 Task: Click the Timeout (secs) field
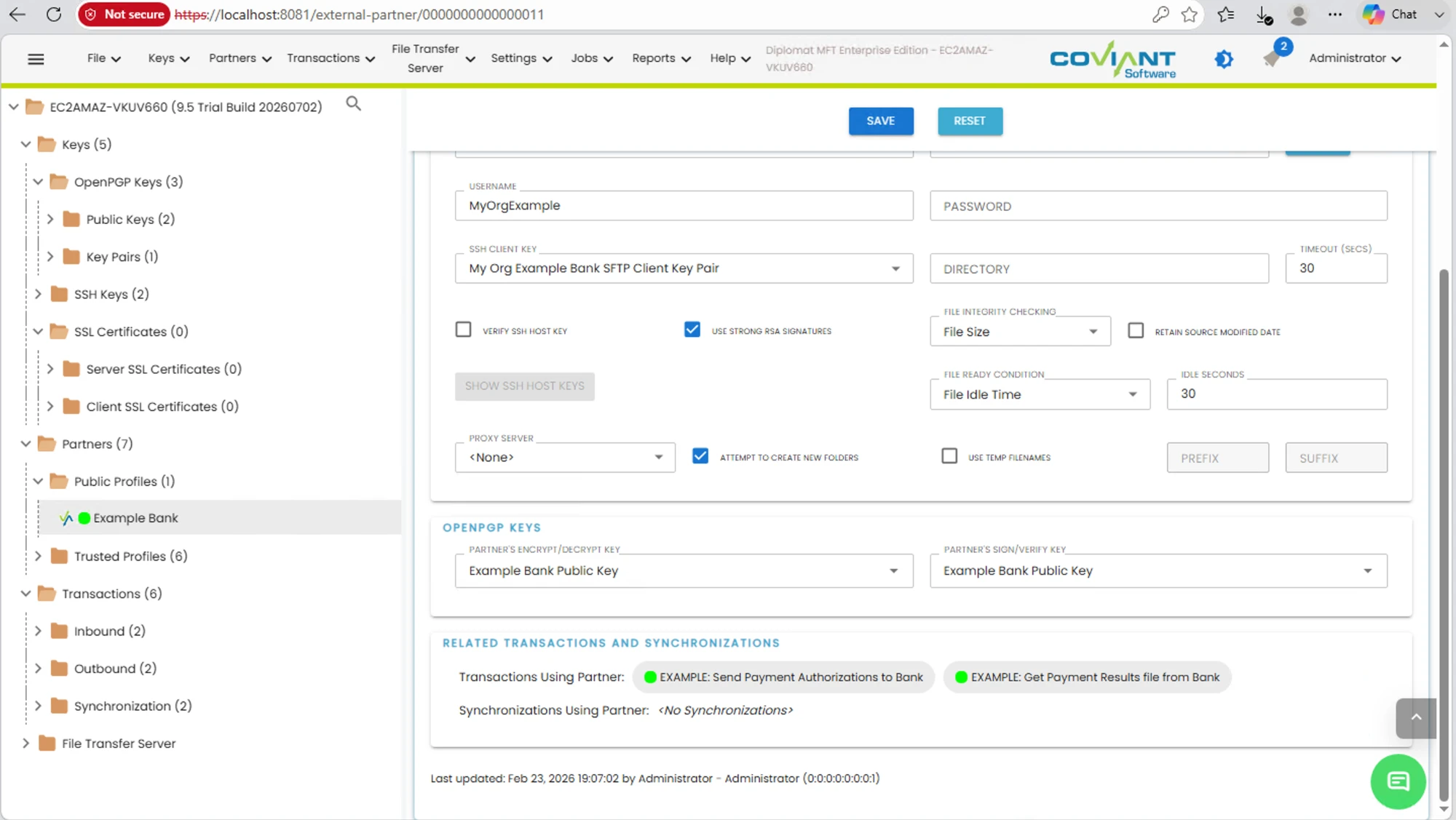coord(1336,268)
